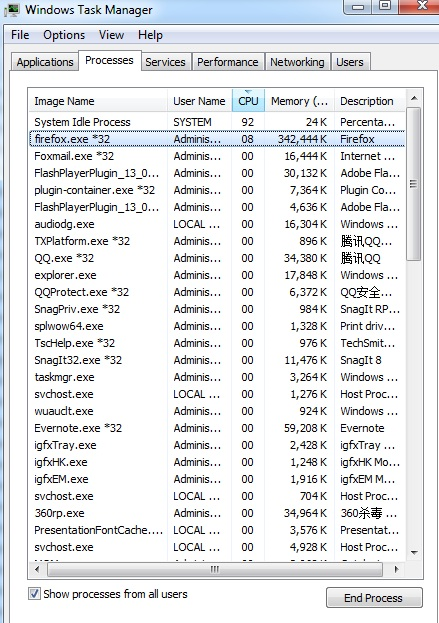The width and height of the screenshot is (439, 623).
Task: Select svchost.exe row using 1,276 K
Action: (x=217, y=394)
